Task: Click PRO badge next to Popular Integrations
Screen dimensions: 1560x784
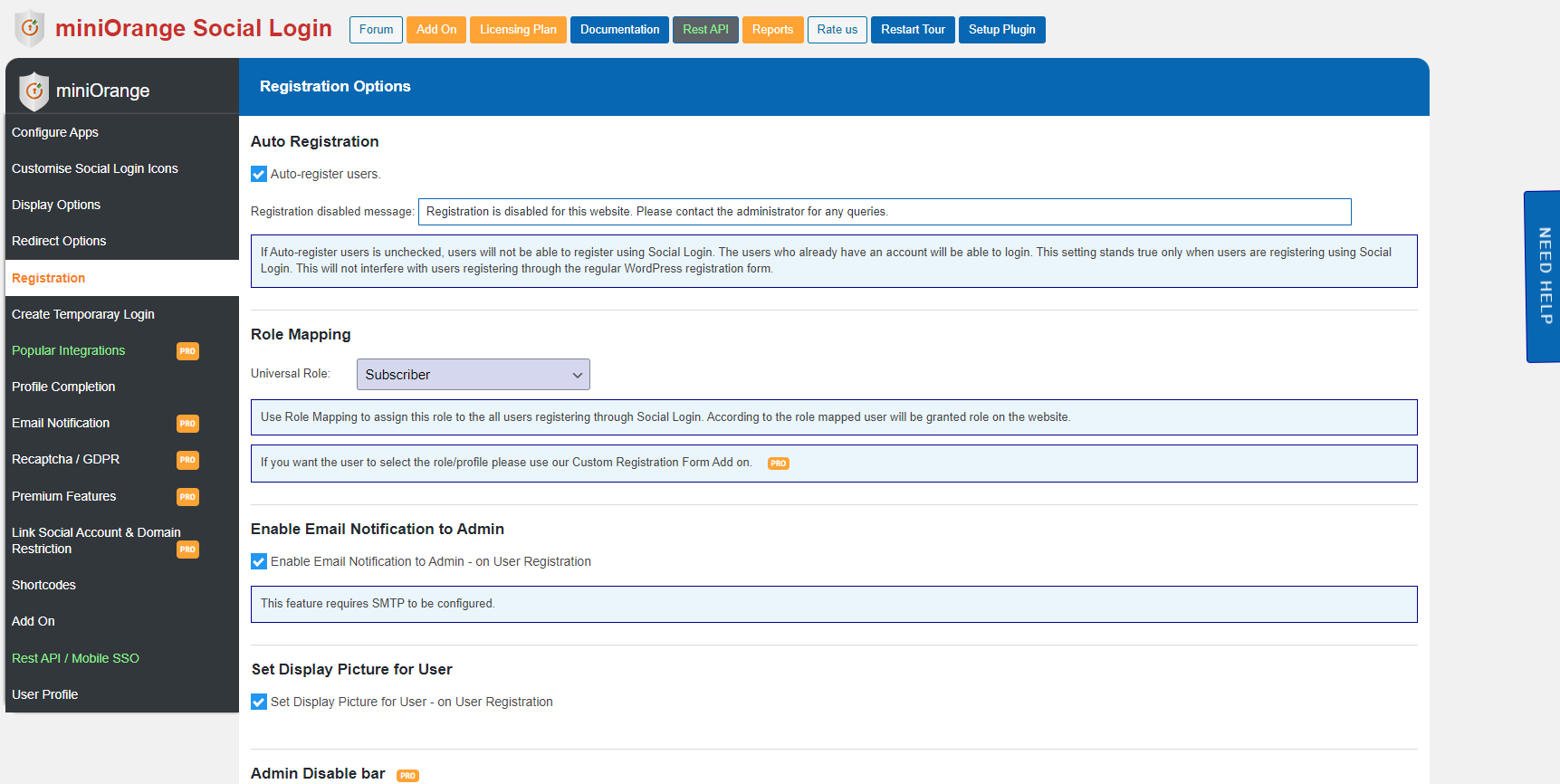Action: [x=187, y=351]
